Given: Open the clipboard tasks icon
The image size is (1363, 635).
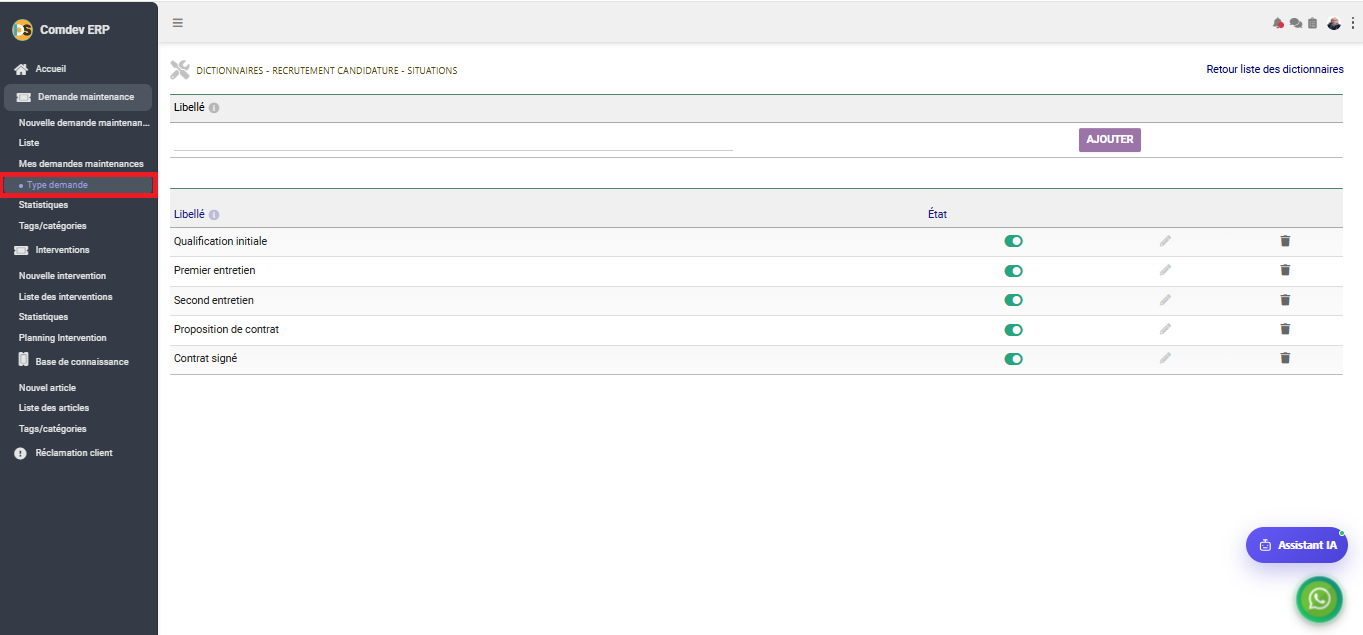Looking at the screenshot, I should pos(1313,23).
